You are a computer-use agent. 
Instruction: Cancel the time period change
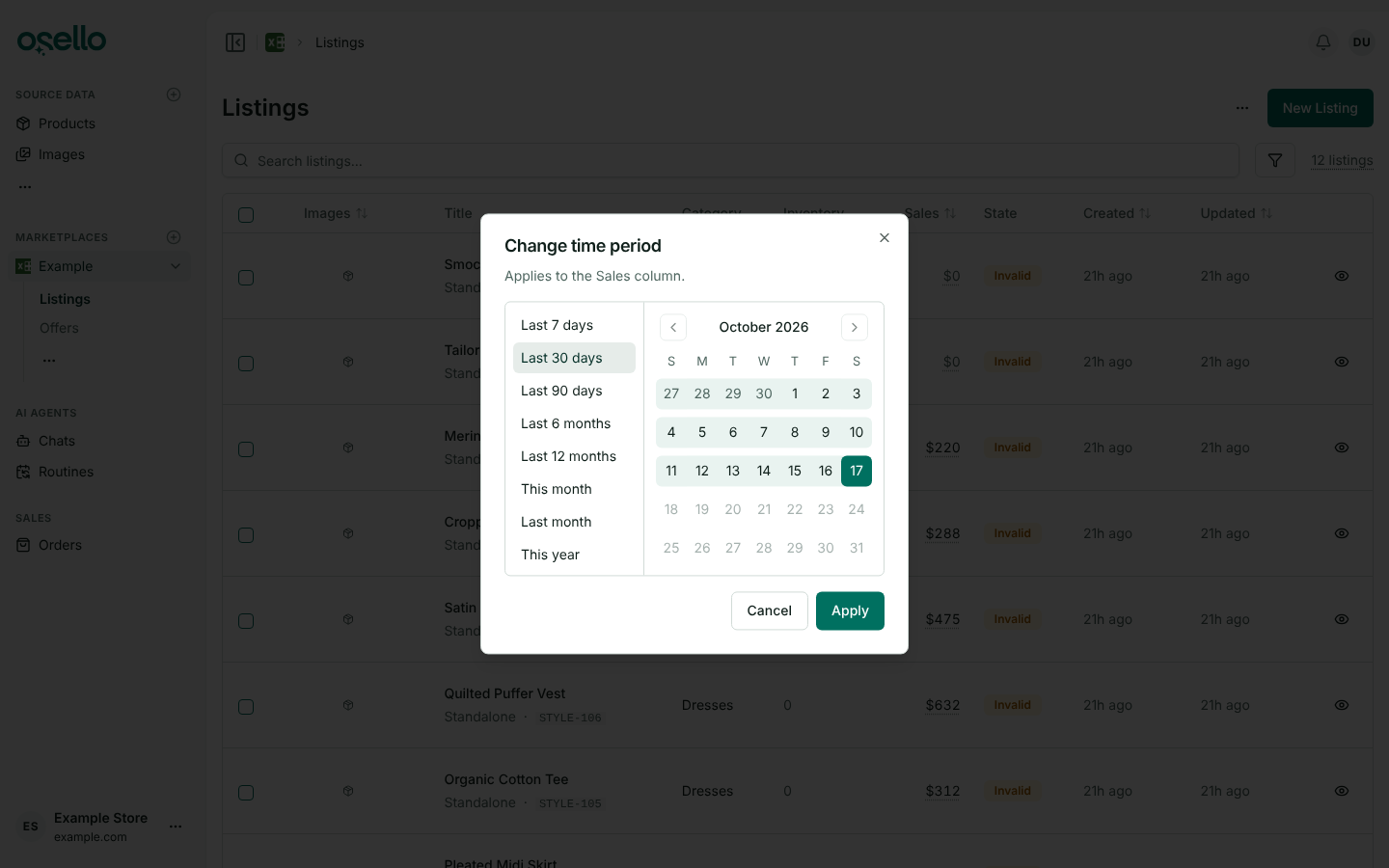[x=769, y=610]
